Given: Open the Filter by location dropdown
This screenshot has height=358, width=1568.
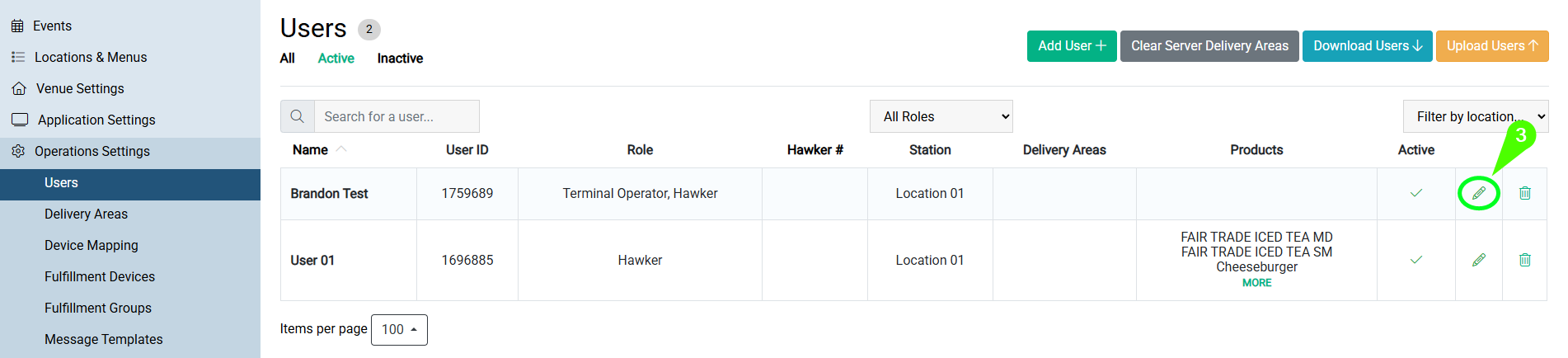Looking at the screenshot, I should [1476, 116].
